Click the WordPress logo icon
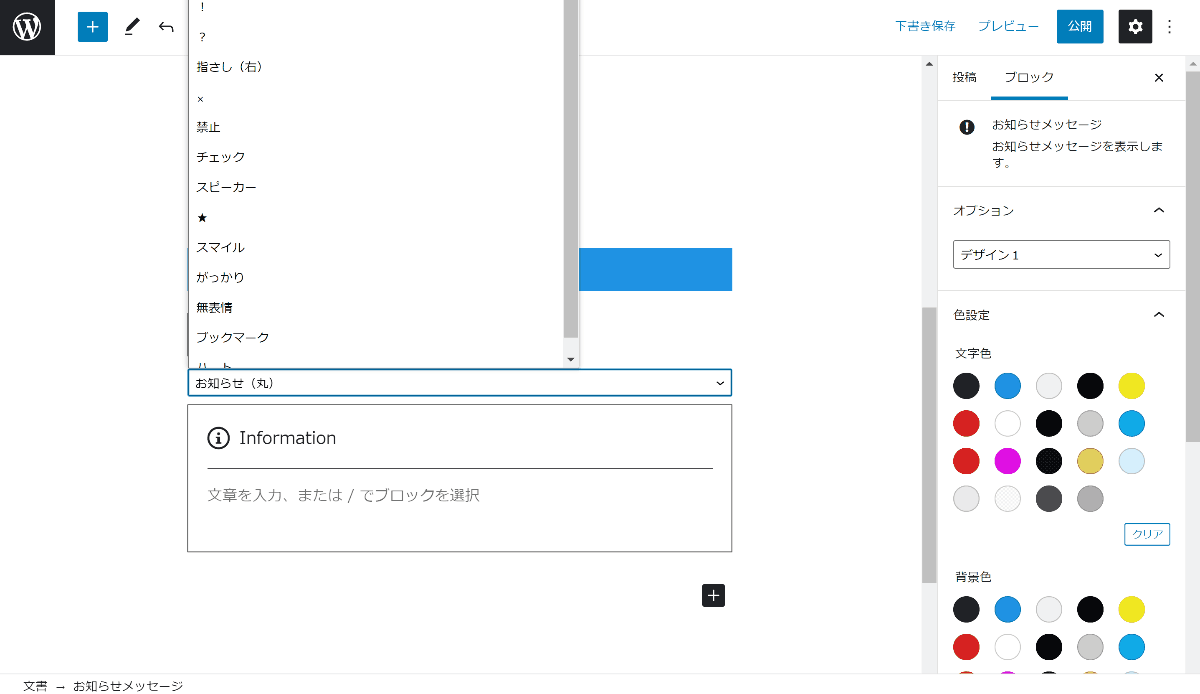The height and width of the screenshot is (694, 1200). click(x=27, y=27)
